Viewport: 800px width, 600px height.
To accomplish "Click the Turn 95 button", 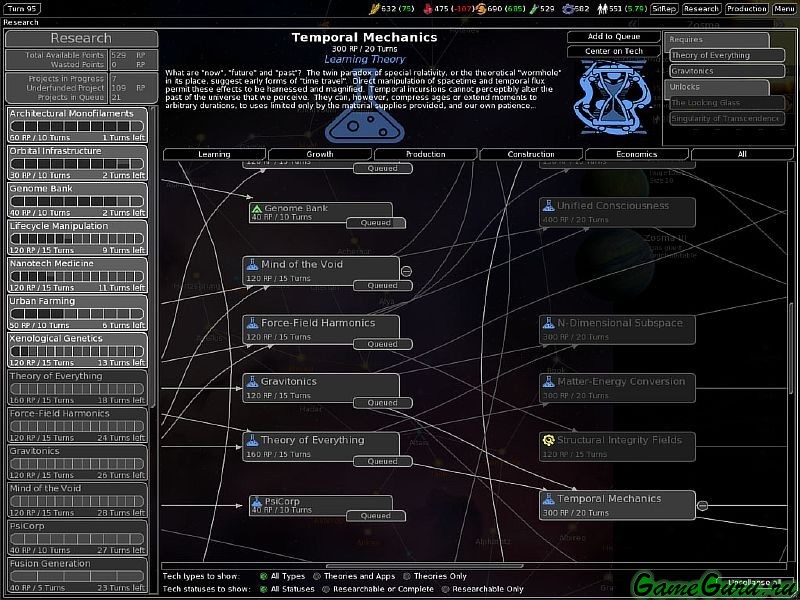I will (23, 9).
